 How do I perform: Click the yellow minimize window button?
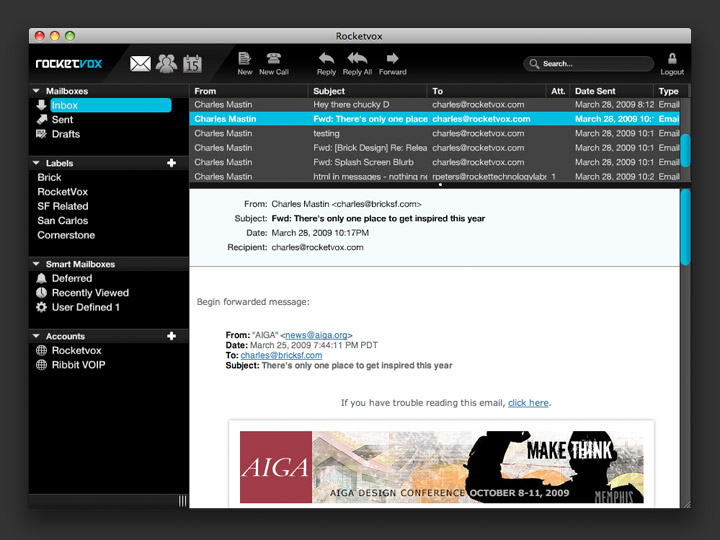tap(55, 36)
